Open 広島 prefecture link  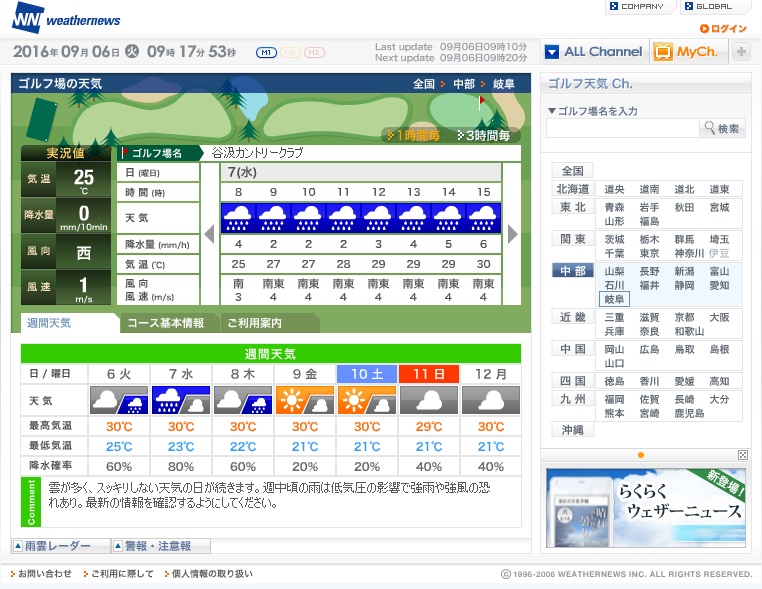click(x=649, y=349)
